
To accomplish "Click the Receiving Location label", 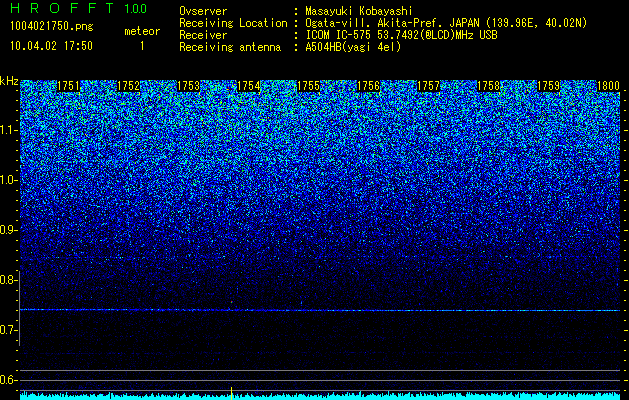I will (233, 23).
